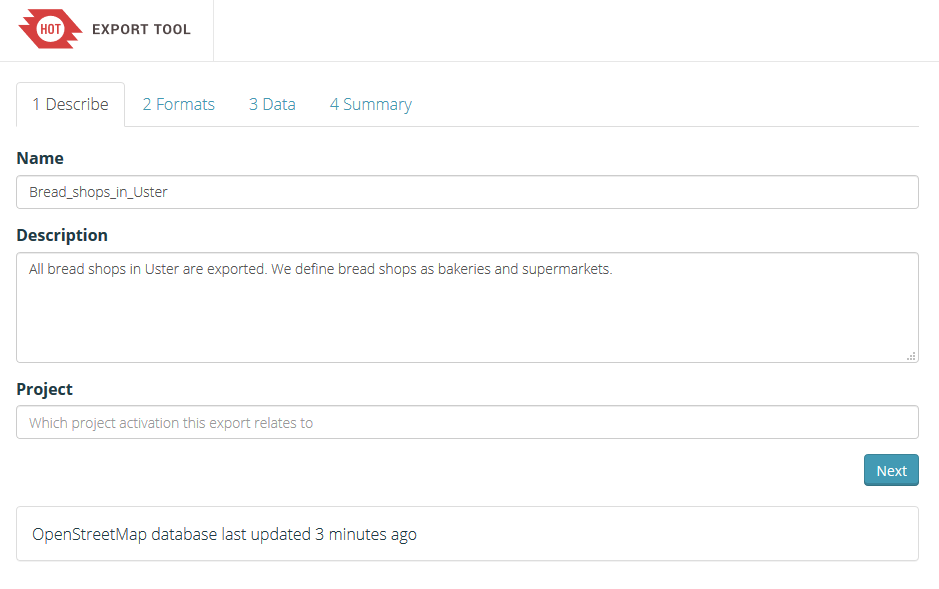Click the word 'supermarkets' in the description
This screenshot has width=939, height=589.
coord(565,269)
